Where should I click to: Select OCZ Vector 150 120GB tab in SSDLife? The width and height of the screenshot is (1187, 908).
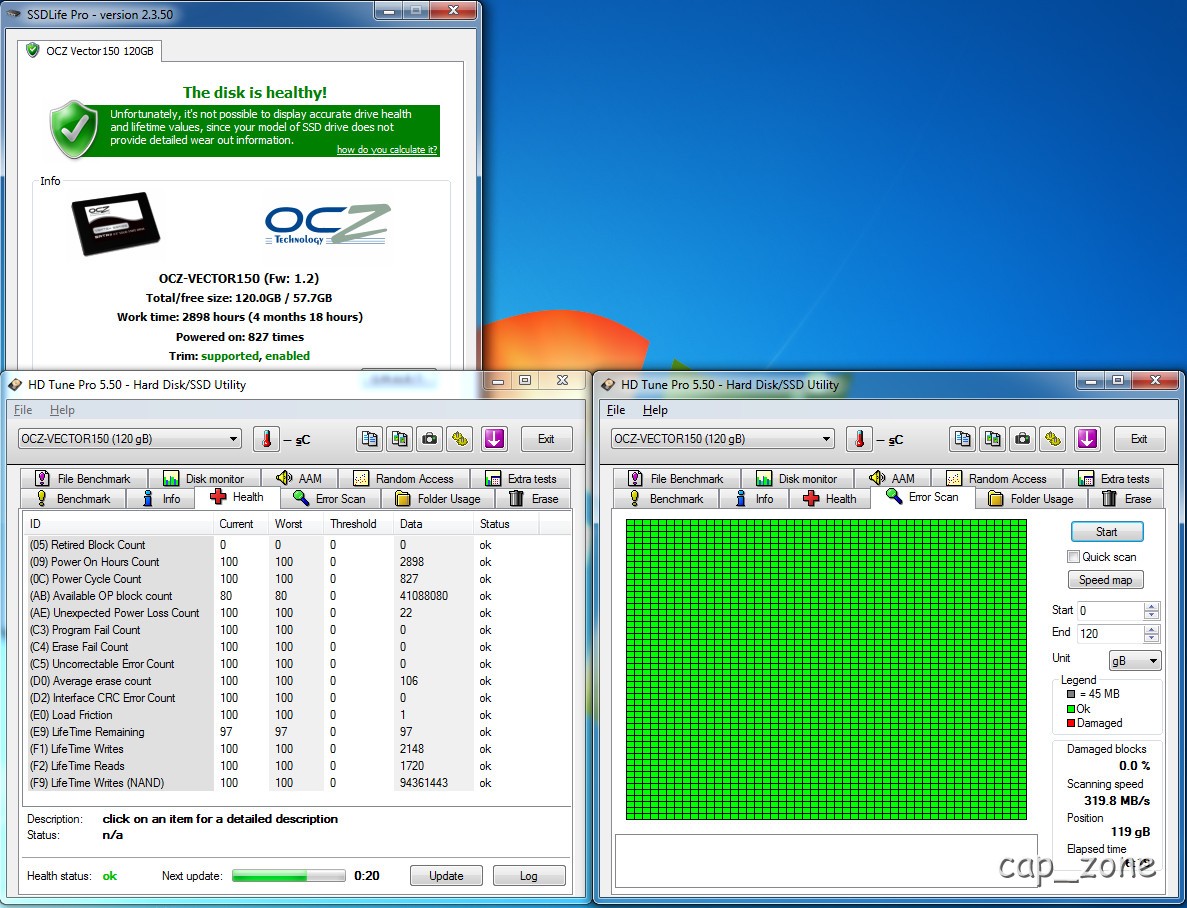[x=90, y=51]
